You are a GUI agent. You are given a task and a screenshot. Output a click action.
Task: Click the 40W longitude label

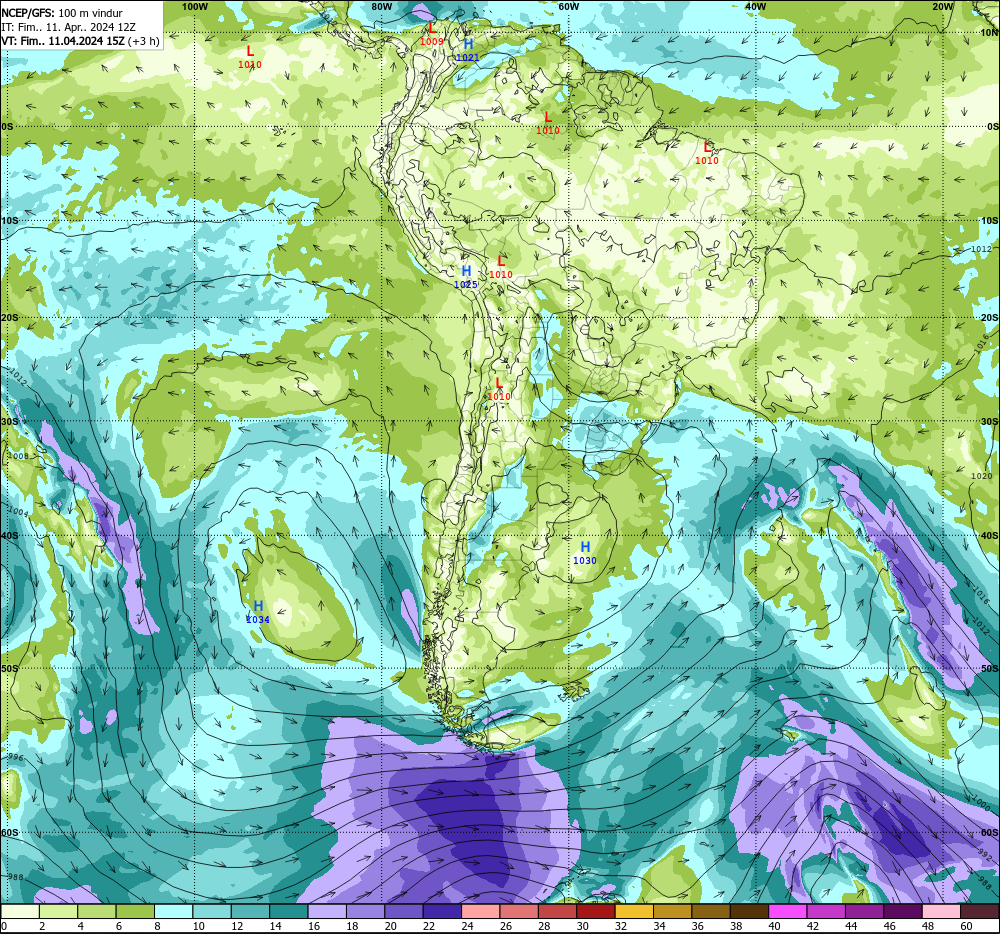(755, 6)
